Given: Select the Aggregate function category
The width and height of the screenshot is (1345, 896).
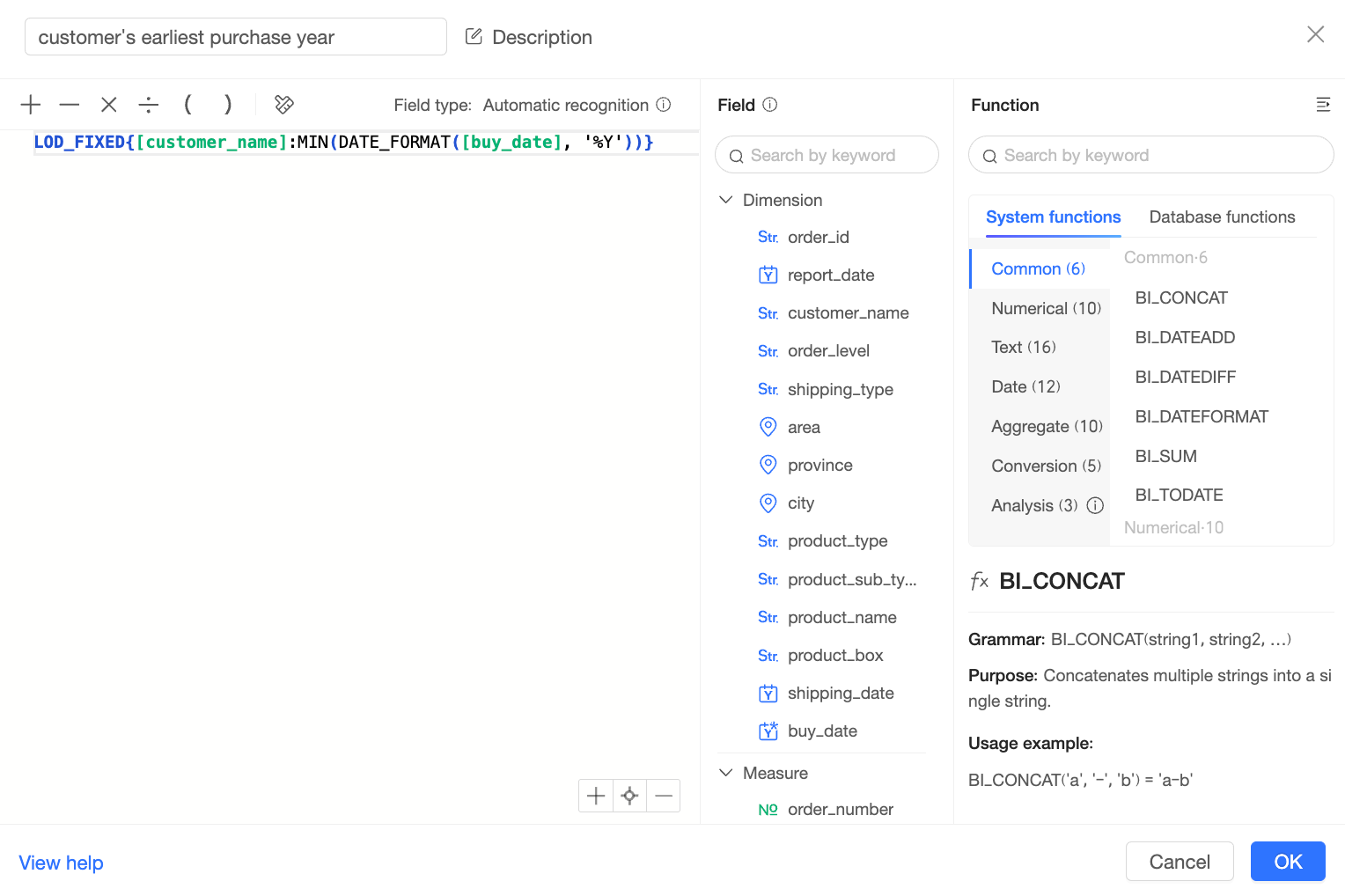Looking at the screenshot, I should pos(1046,427).
